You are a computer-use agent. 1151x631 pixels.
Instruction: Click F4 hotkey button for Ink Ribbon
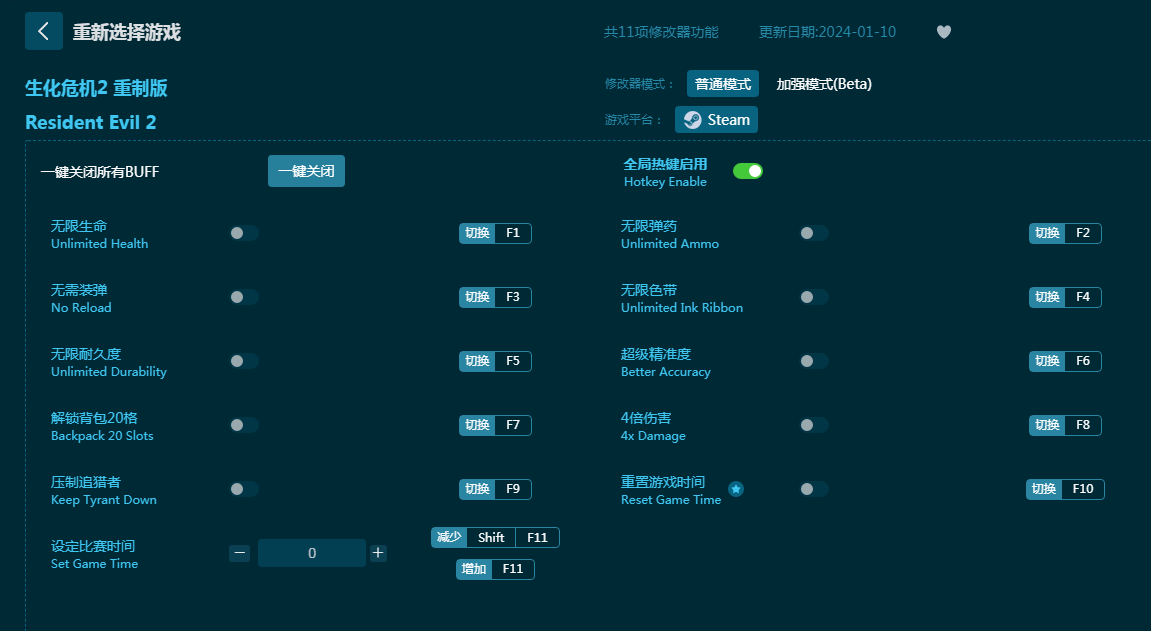pos(1065,297)
